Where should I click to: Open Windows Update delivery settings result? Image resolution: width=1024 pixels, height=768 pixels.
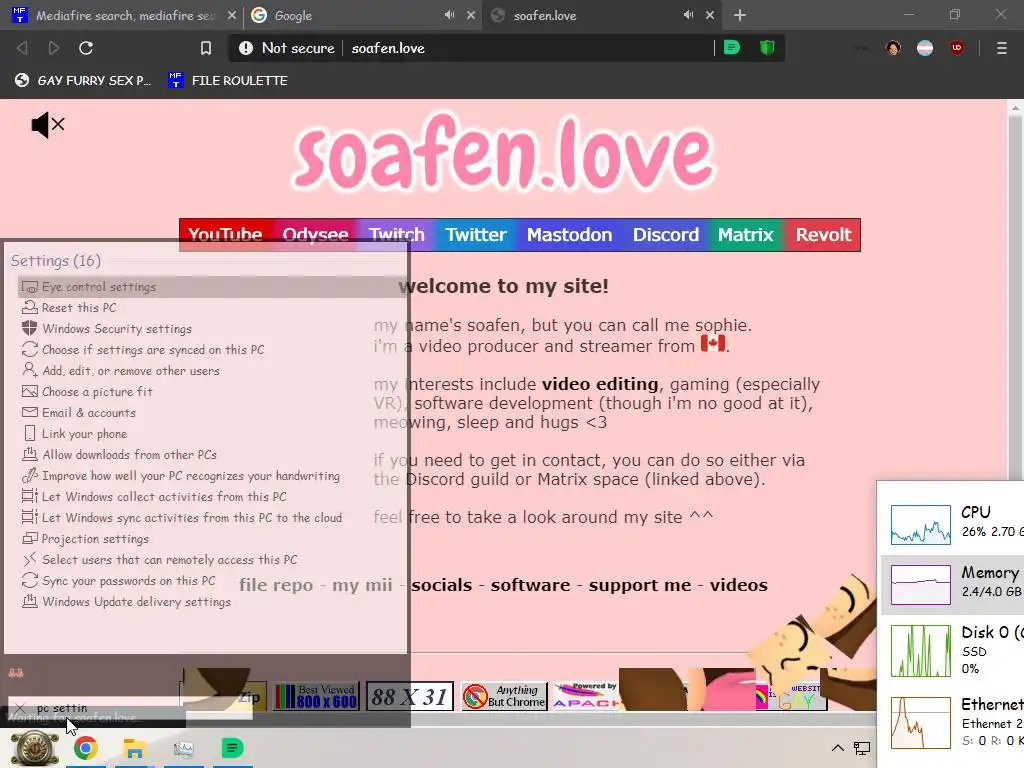pos(212,601)
